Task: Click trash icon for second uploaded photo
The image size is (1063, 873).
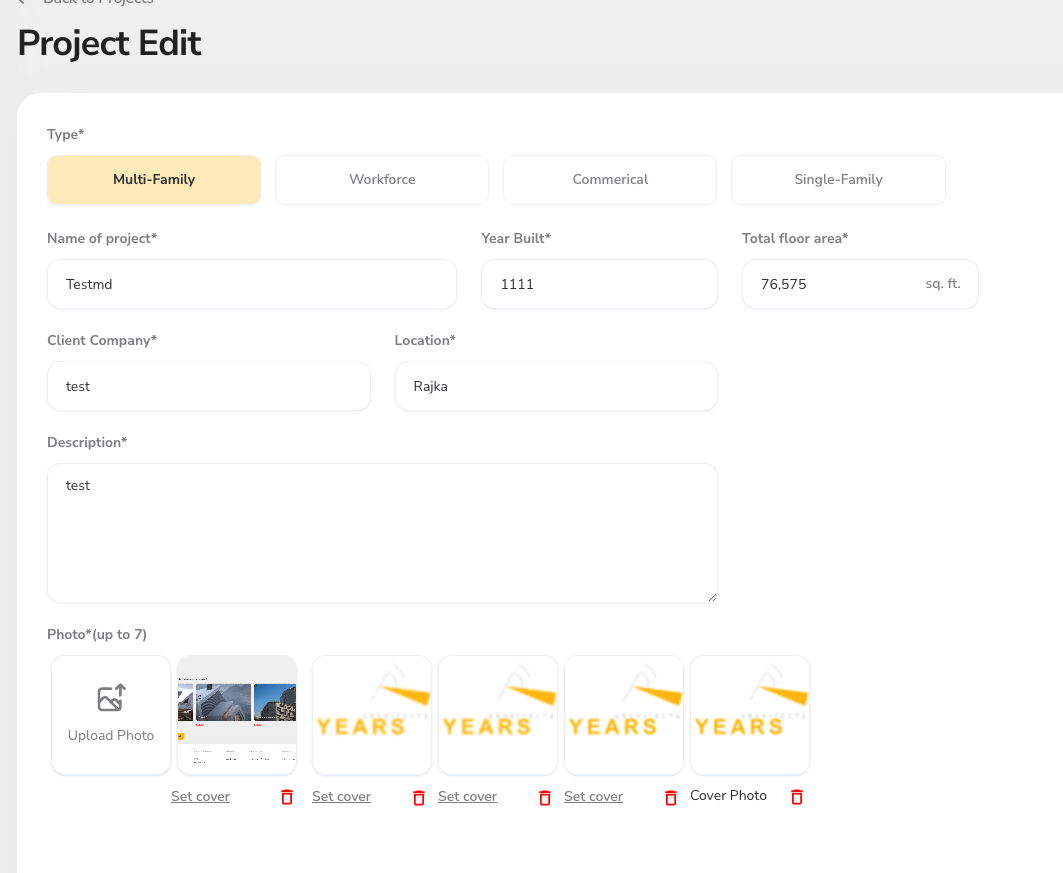Action: click(419, 797)
